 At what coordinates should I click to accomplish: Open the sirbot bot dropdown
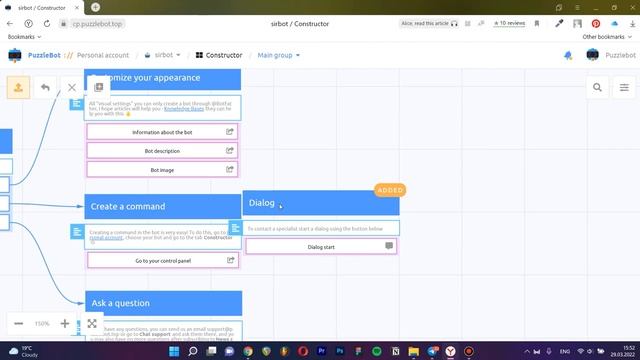tap(162, 55)
